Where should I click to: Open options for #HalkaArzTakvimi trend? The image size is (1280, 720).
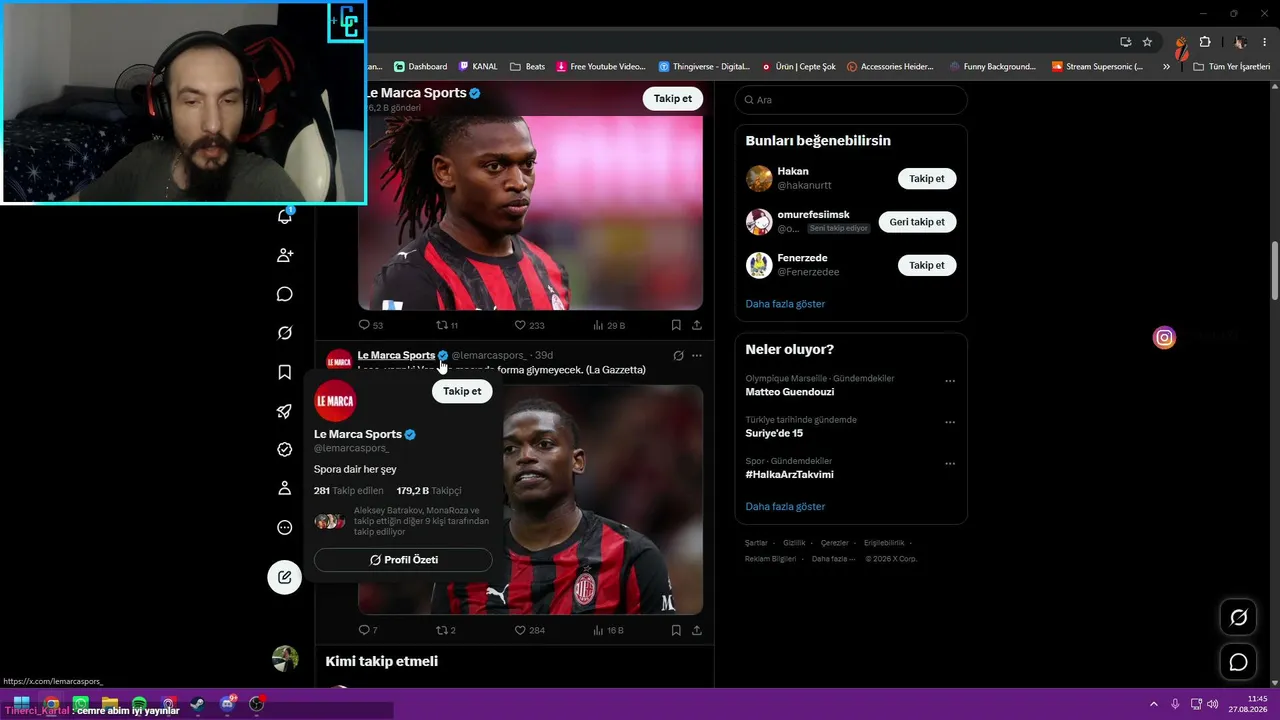tap(950, 464)
